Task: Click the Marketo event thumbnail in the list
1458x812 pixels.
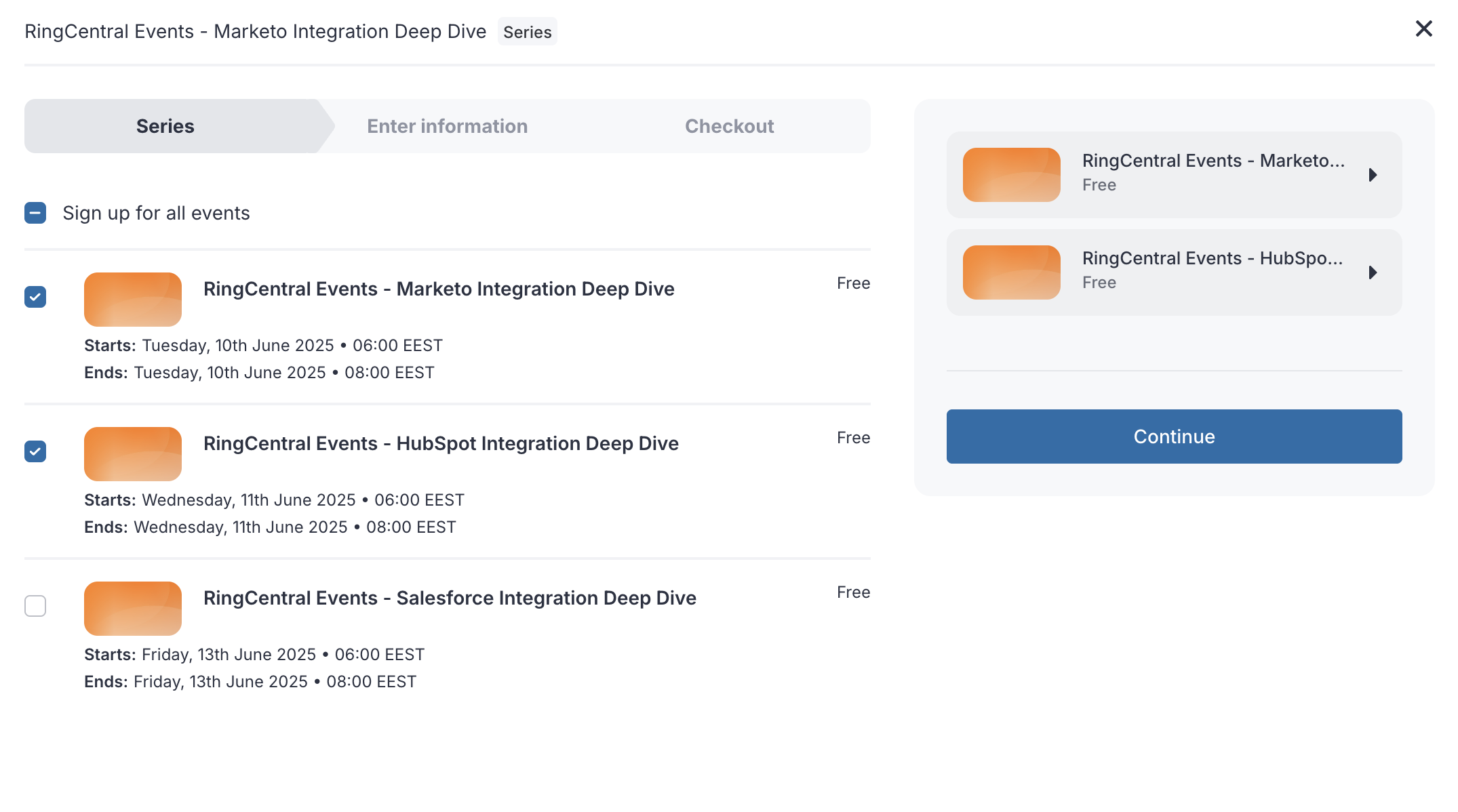Action: (x=133, y=300)
